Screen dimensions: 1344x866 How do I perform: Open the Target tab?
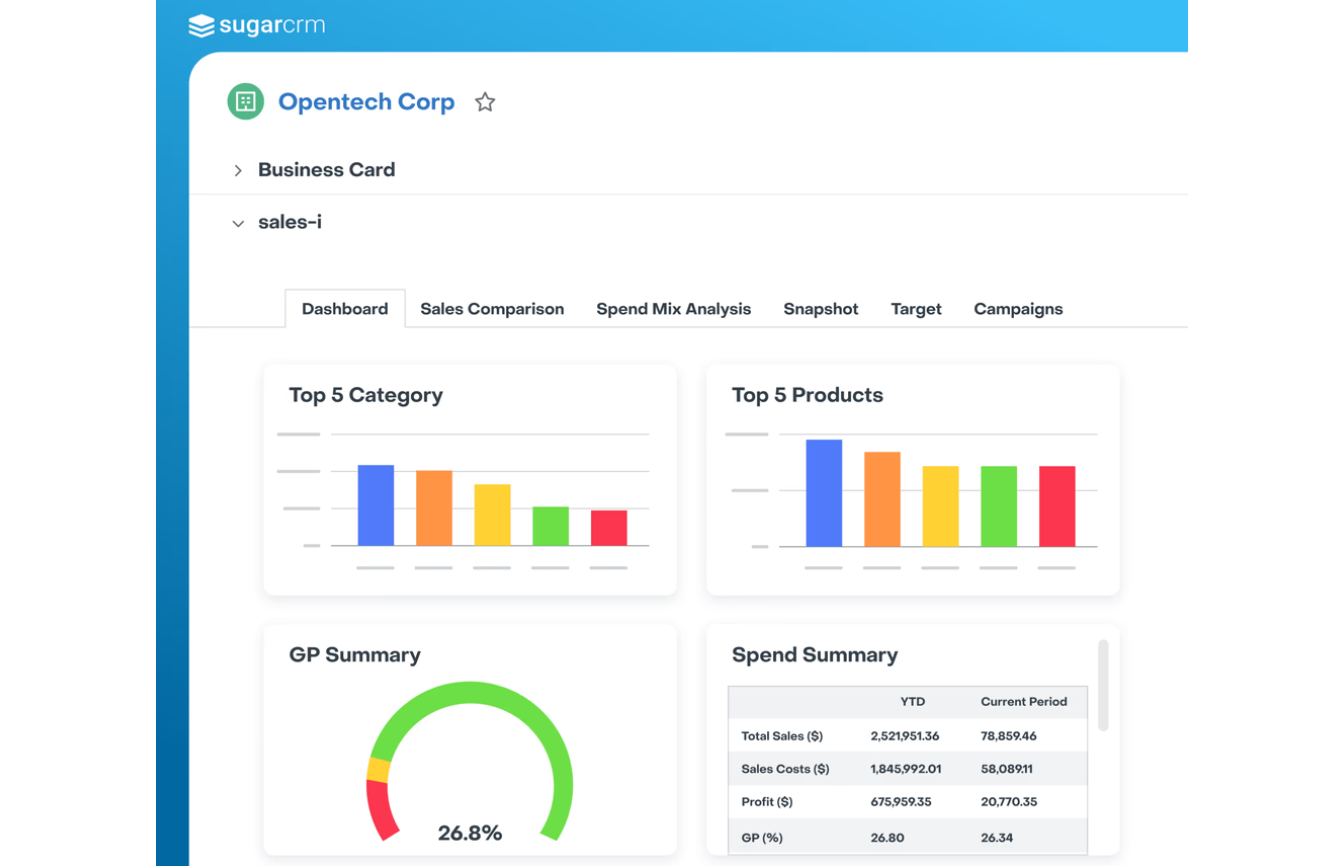tap(916, 309)
